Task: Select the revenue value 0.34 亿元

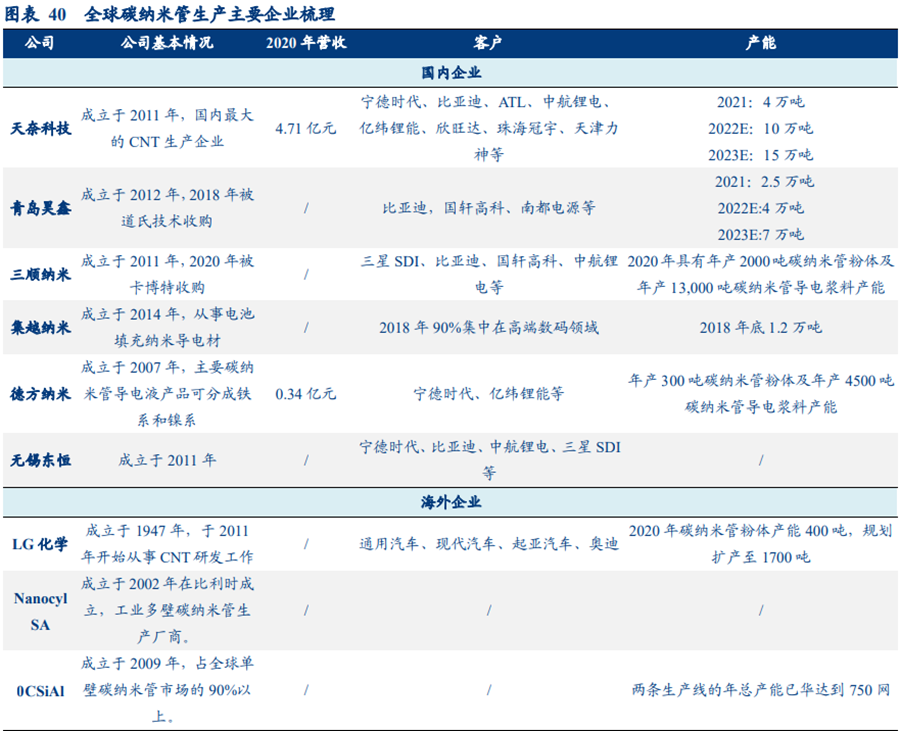Action: (x=305, y=394)
